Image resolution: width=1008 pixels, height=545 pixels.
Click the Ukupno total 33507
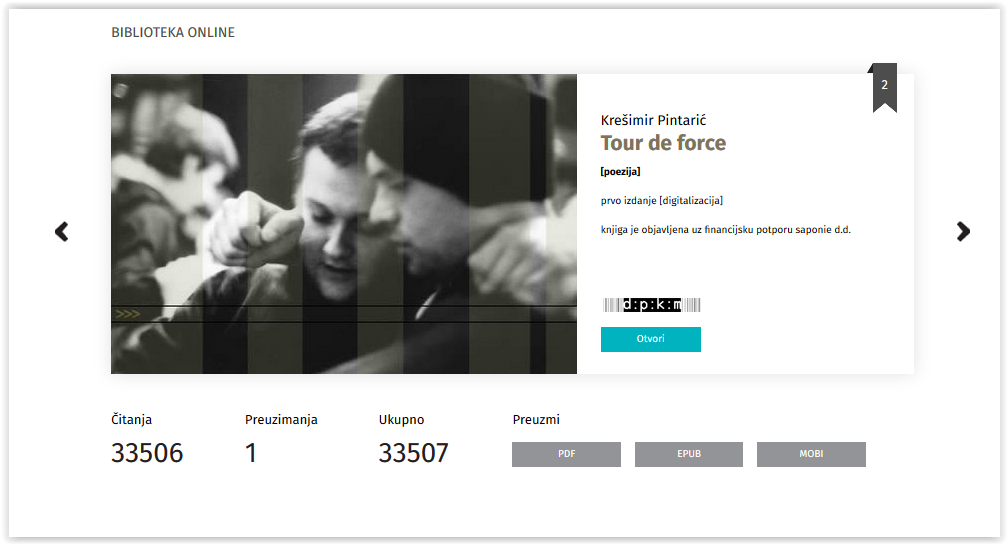click(x=413, y=453)
